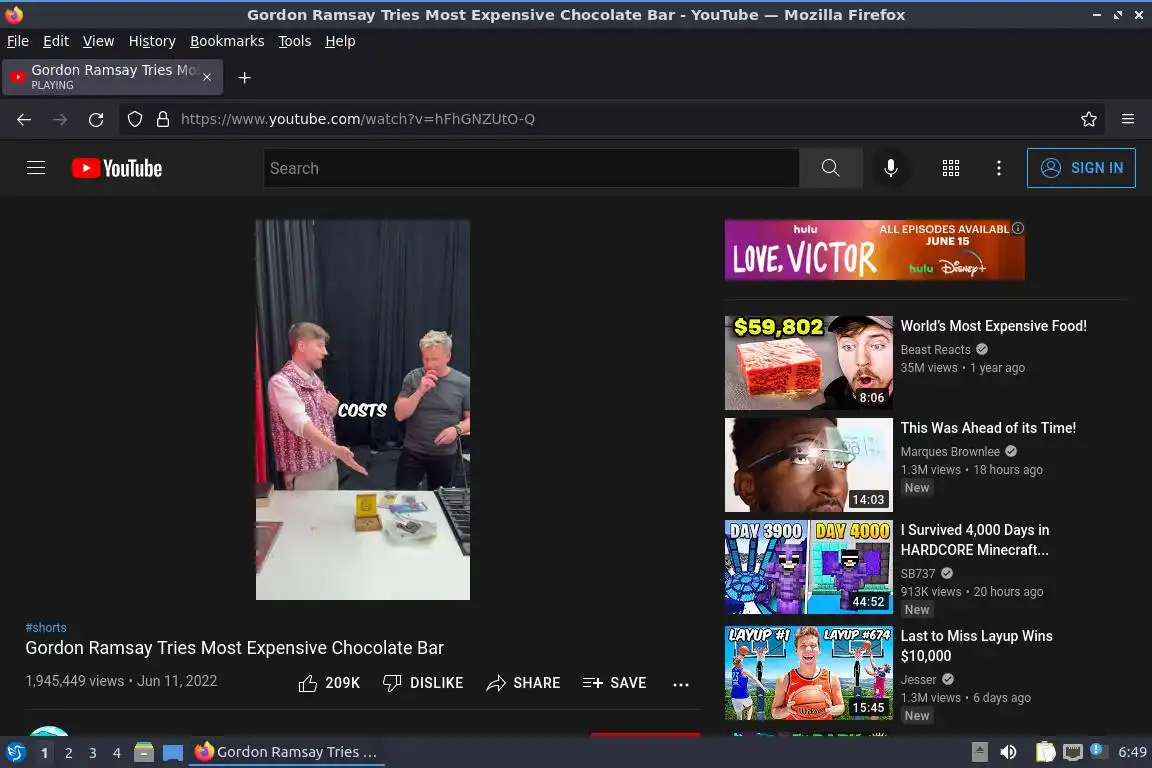Viewport: 1152px width, 768px height.
Task: Open a new tab with plus
Action: pyautogui.click(x=245, y=78)
